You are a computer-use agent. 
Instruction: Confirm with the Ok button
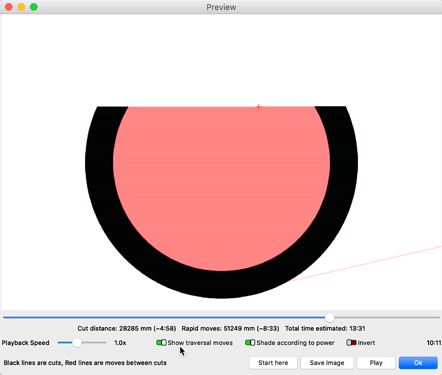click(418, 363)
